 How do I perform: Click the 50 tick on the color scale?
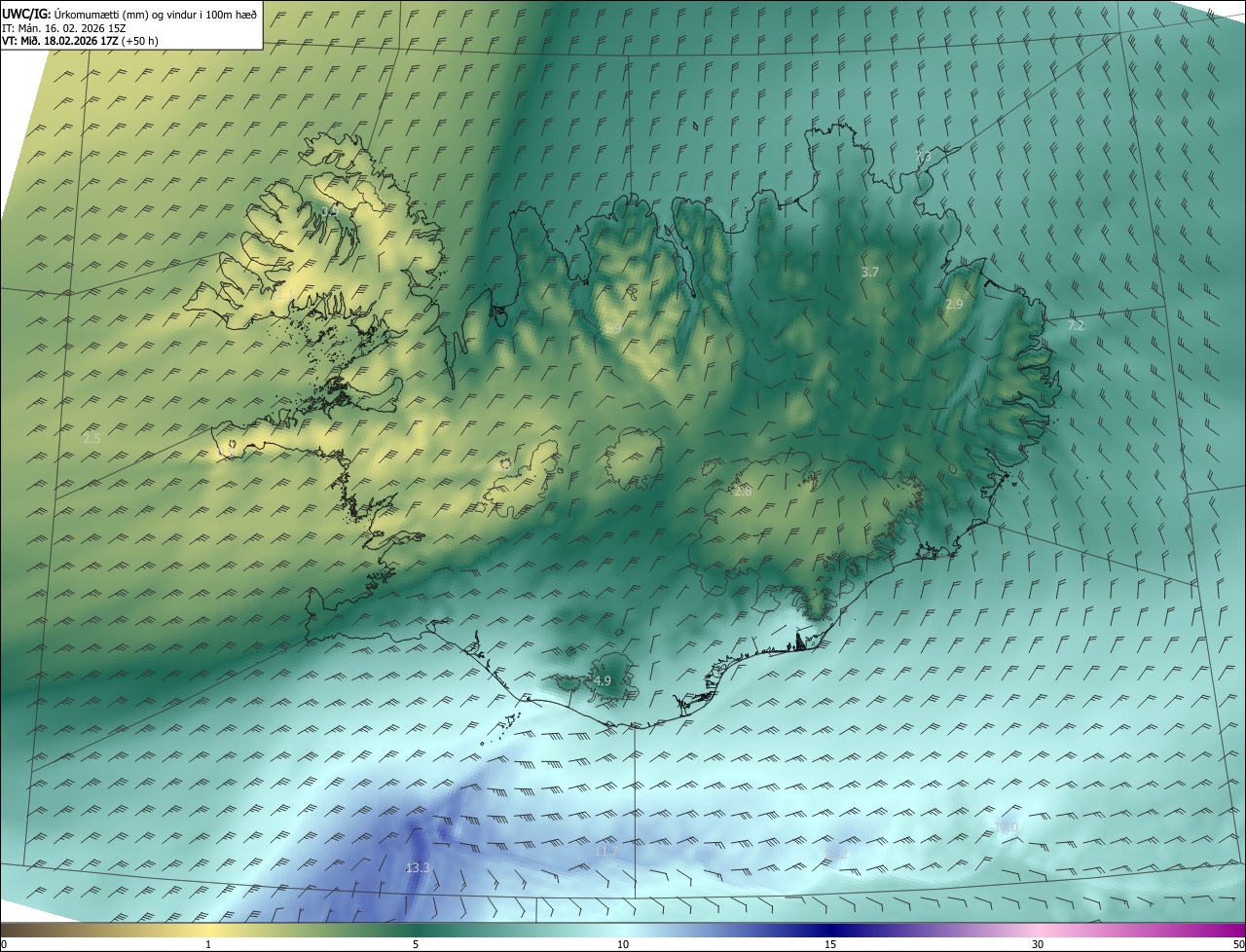click(1238, 944)
